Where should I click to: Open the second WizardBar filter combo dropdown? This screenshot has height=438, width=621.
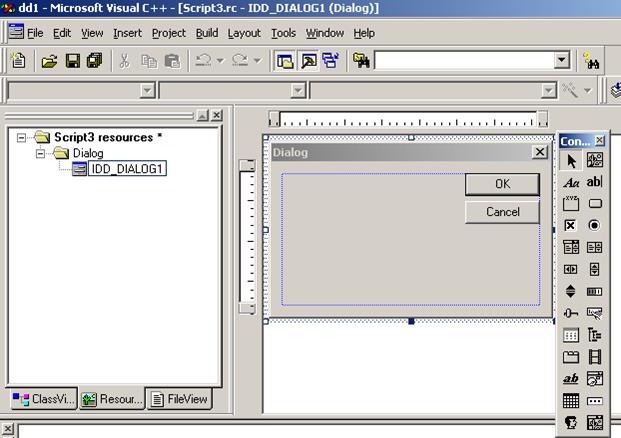[298, 91]
